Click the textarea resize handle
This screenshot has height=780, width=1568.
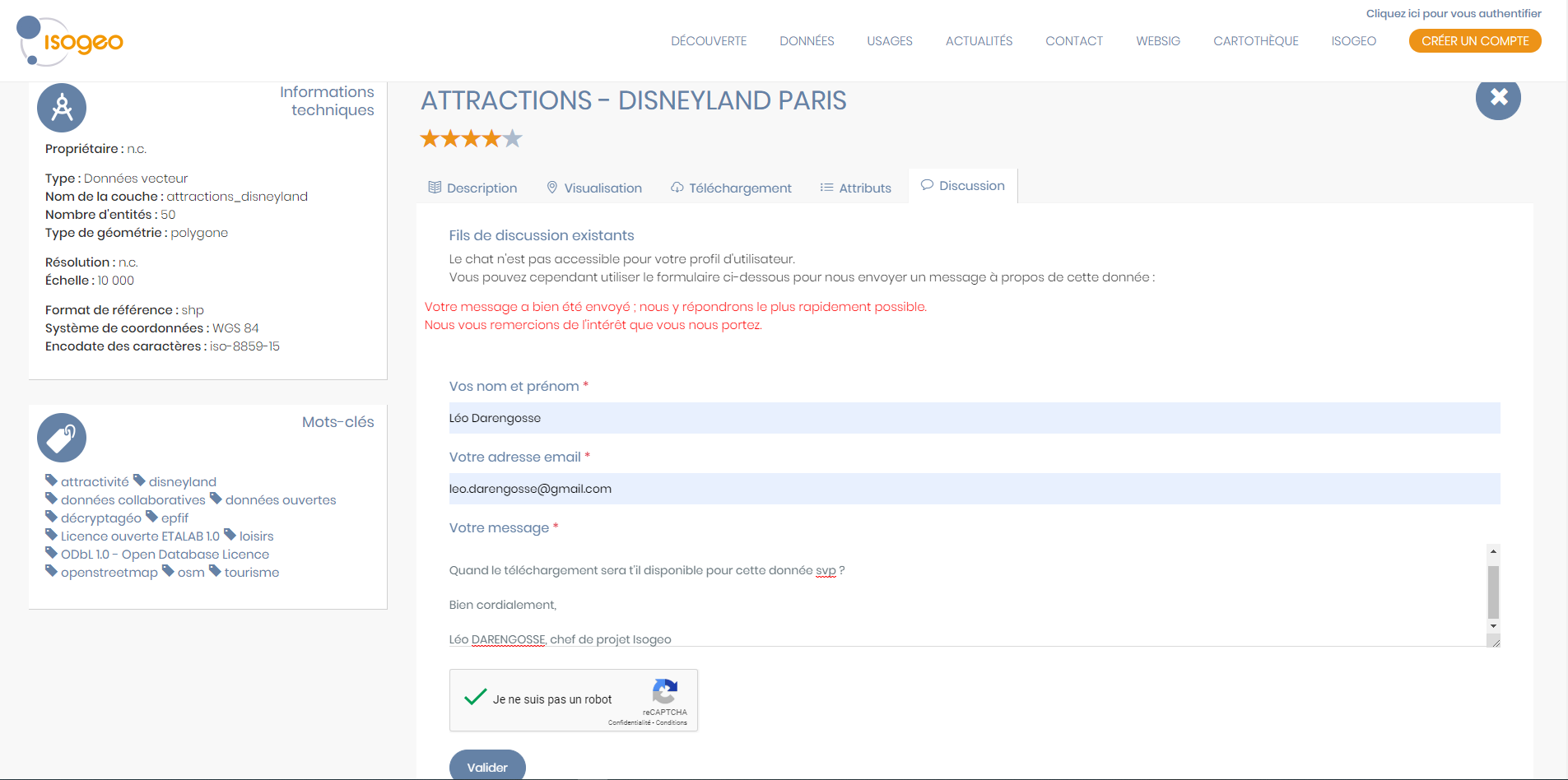pos(1494,641)
